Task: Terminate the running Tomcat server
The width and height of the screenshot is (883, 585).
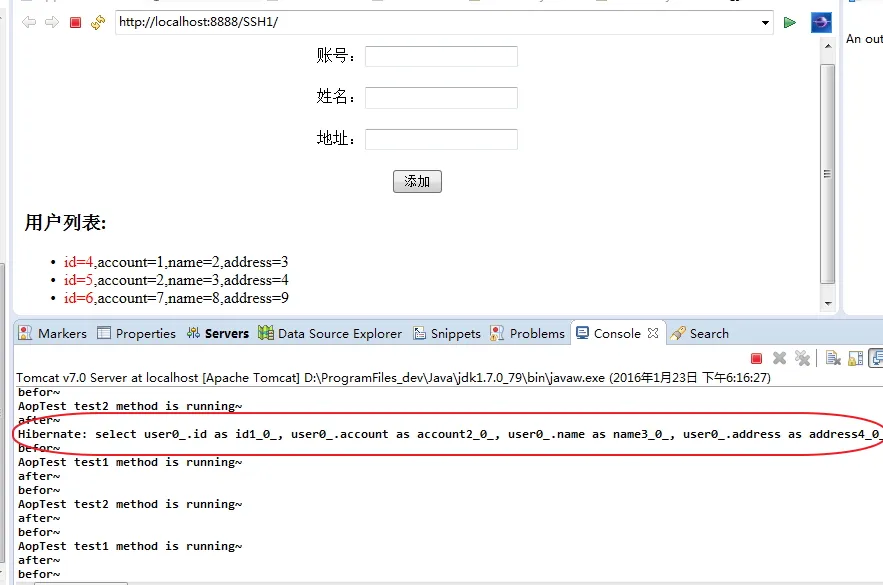Action: point(756,358)
